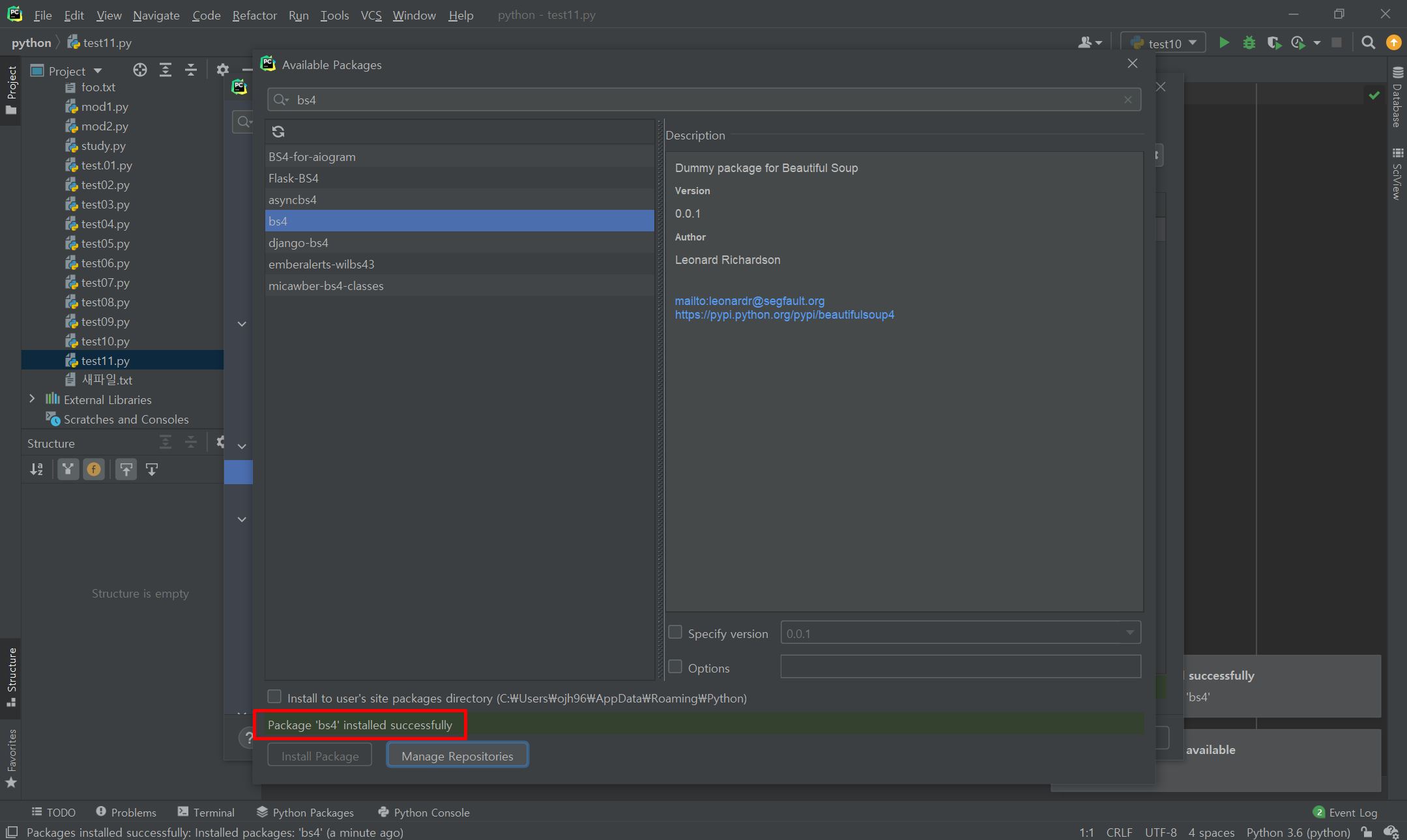Click the Debug bug icon
The height and width of the screenshot is (840, 1407).
coord(1249,43)
